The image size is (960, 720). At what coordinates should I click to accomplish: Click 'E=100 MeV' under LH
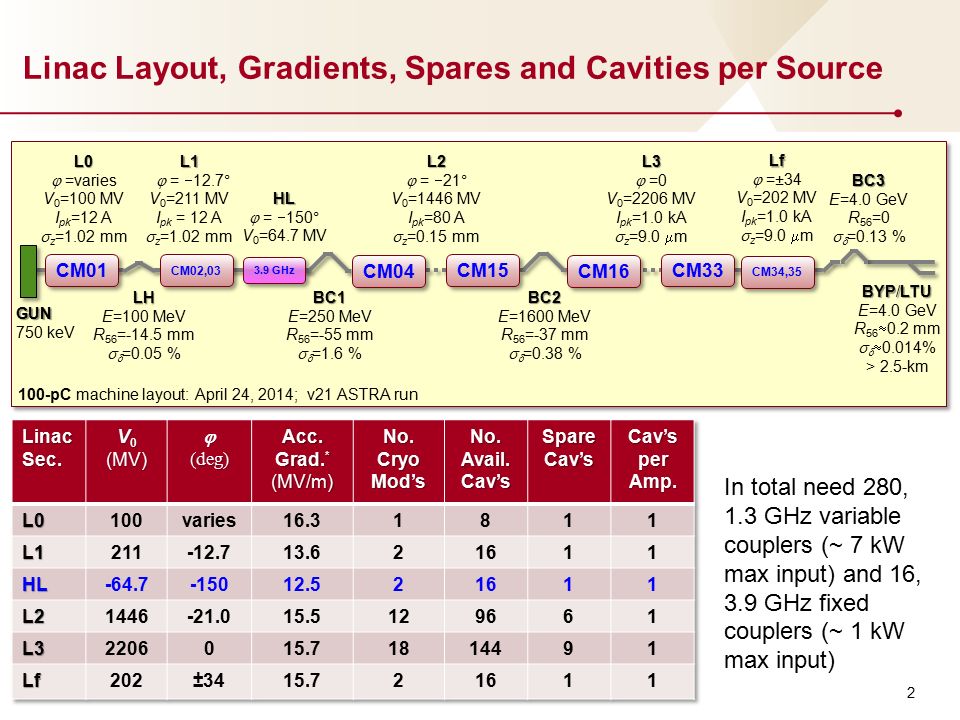tap(143, 317)
